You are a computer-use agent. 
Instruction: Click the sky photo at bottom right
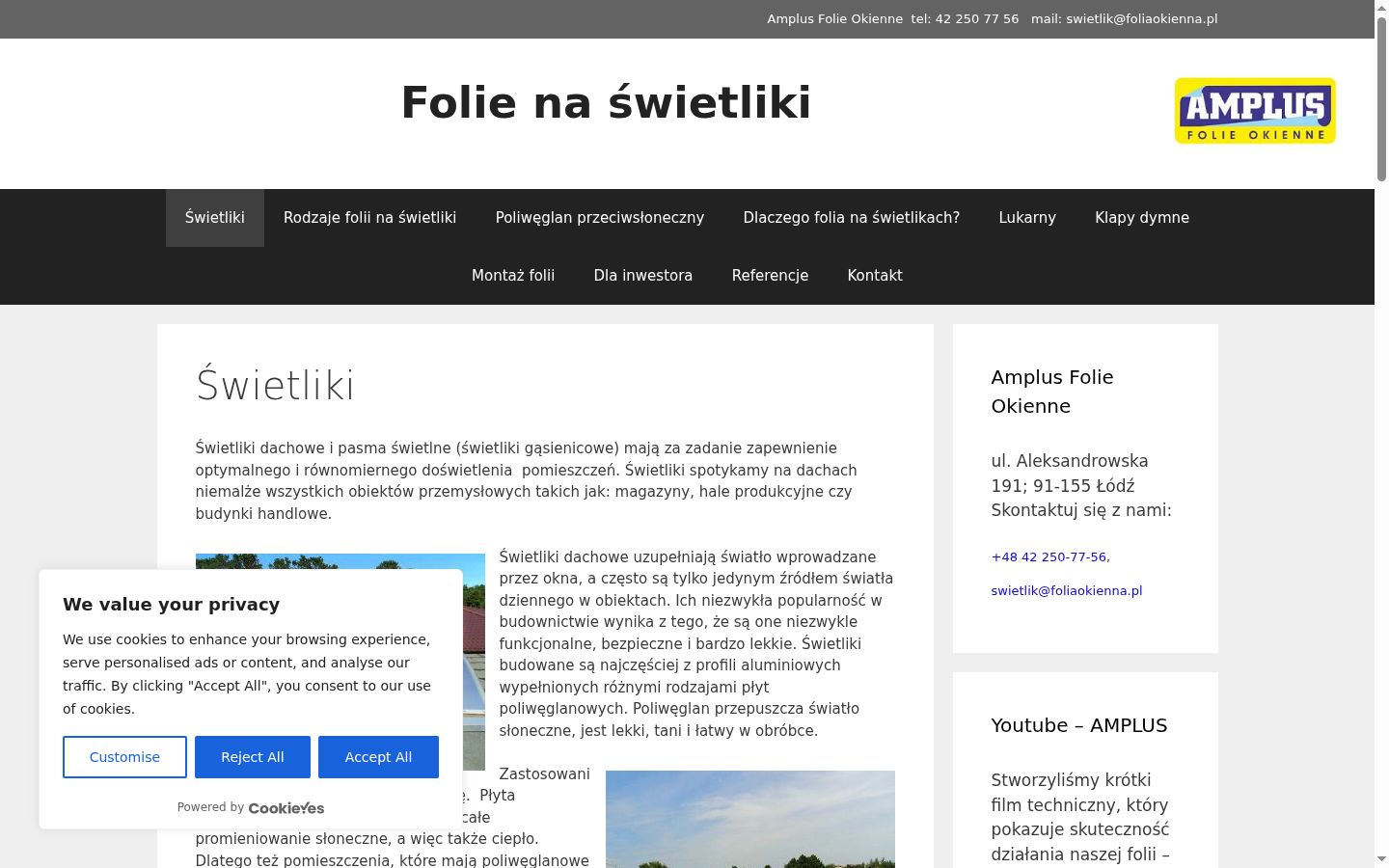click(x=750, y=819)
